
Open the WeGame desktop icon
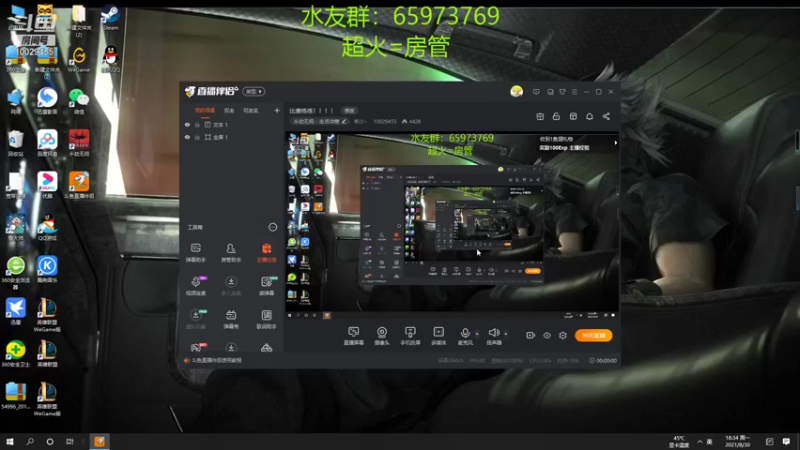[x=79, y=59]
